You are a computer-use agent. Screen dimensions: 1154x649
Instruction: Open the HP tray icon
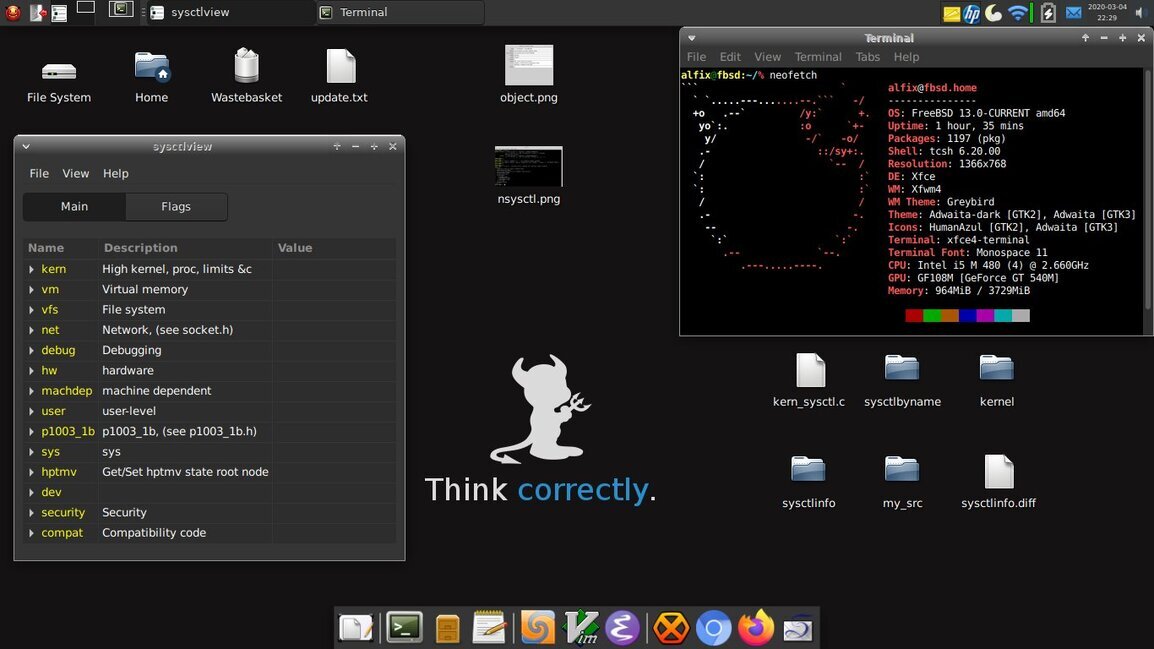pyautogui.click(x=971, y=13)
